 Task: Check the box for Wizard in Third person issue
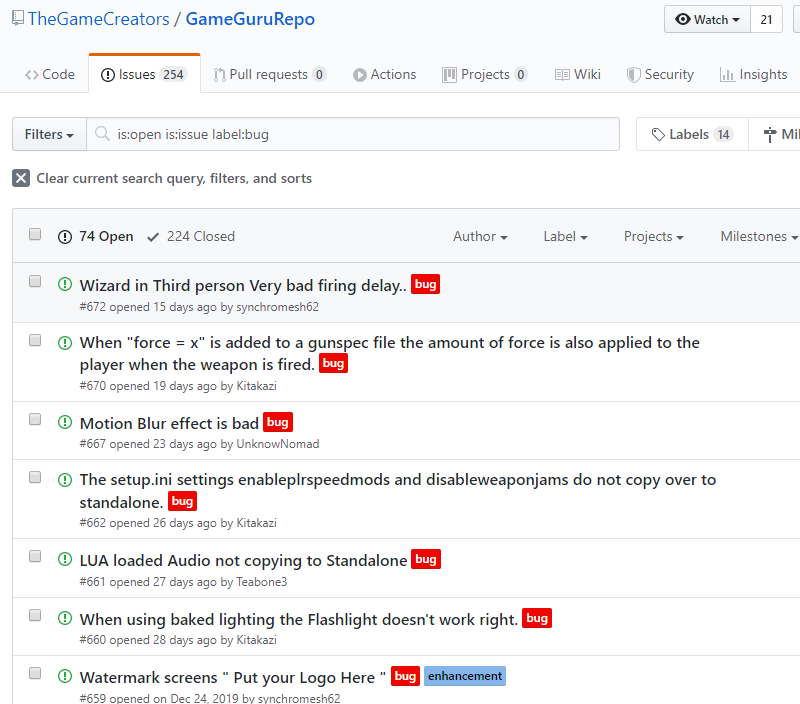[35, 281]
